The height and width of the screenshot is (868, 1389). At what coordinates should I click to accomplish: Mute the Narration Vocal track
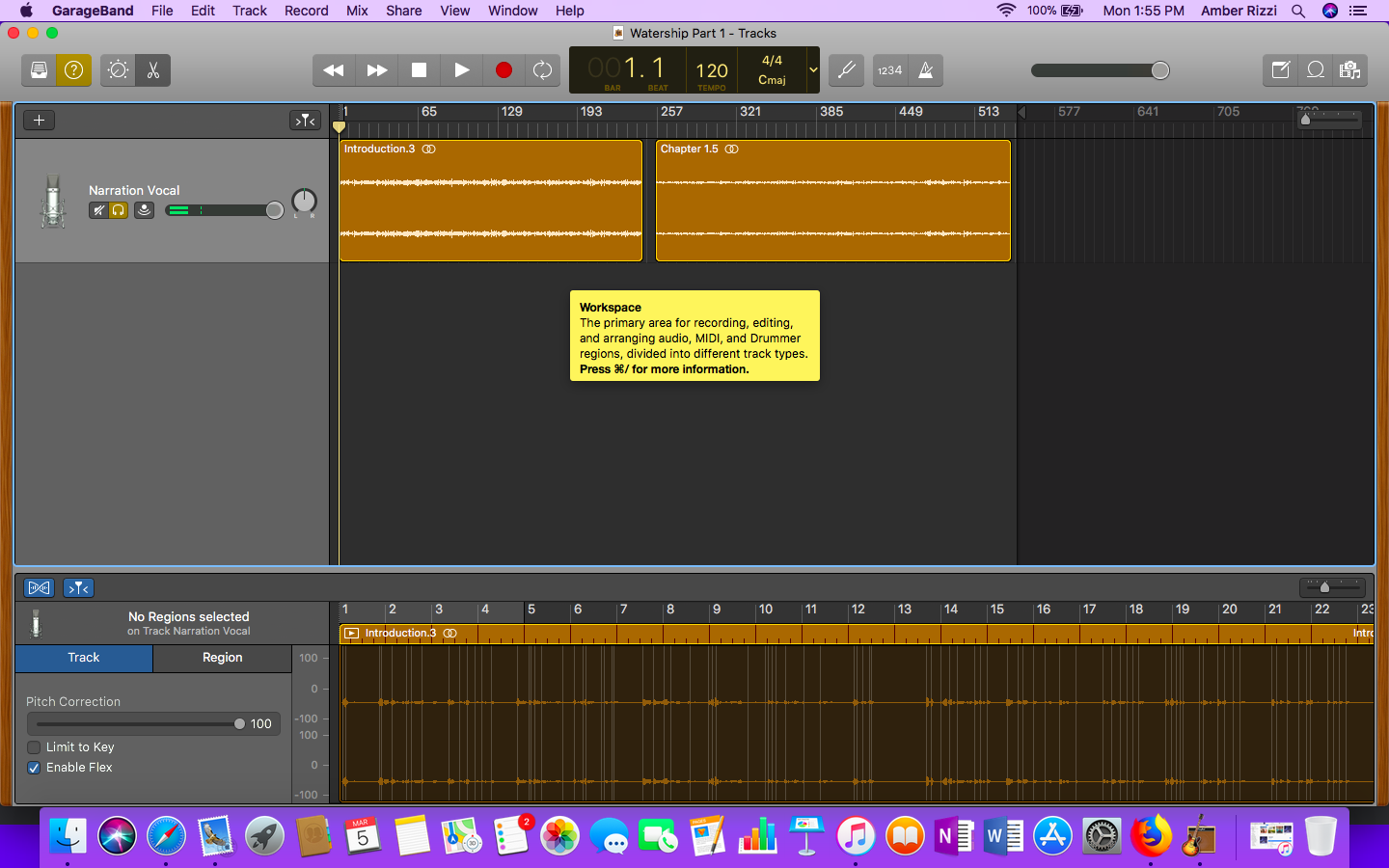pos(98,210)
